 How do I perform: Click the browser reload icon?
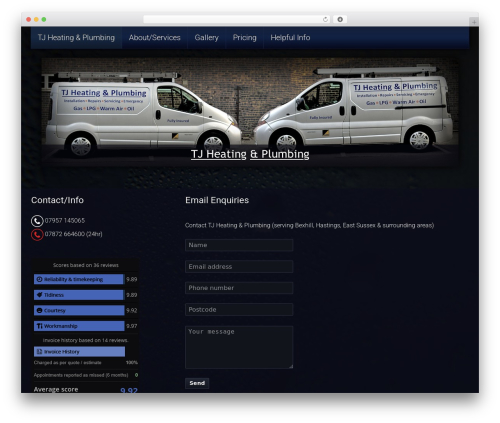point(325,19)
